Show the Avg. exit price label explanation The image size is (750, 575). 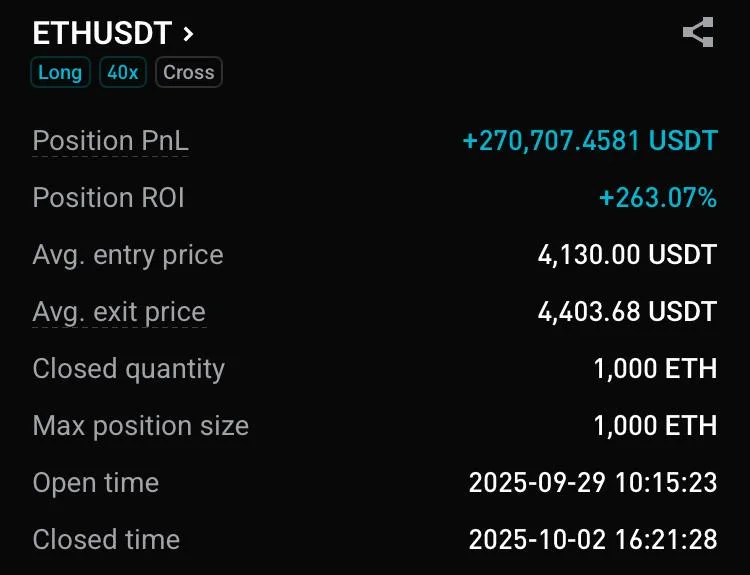(x=118, y=312)
